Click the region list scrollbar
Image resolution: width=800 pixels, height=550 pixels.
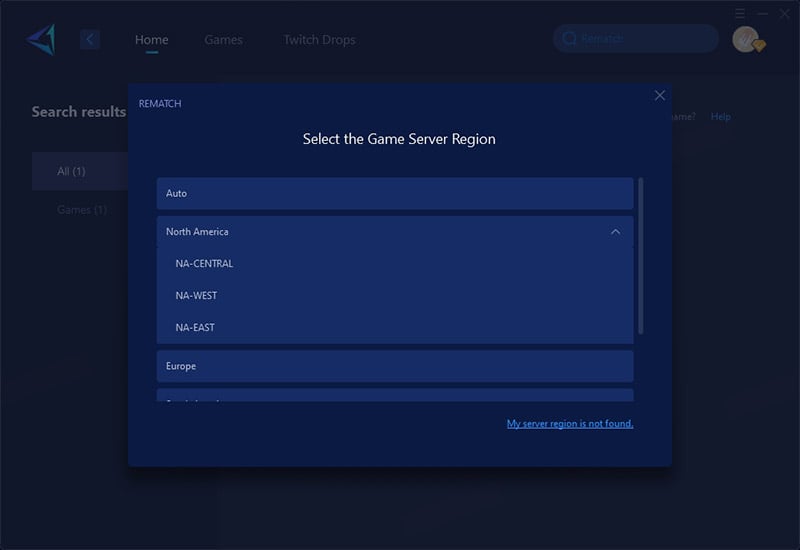(641, 256)
